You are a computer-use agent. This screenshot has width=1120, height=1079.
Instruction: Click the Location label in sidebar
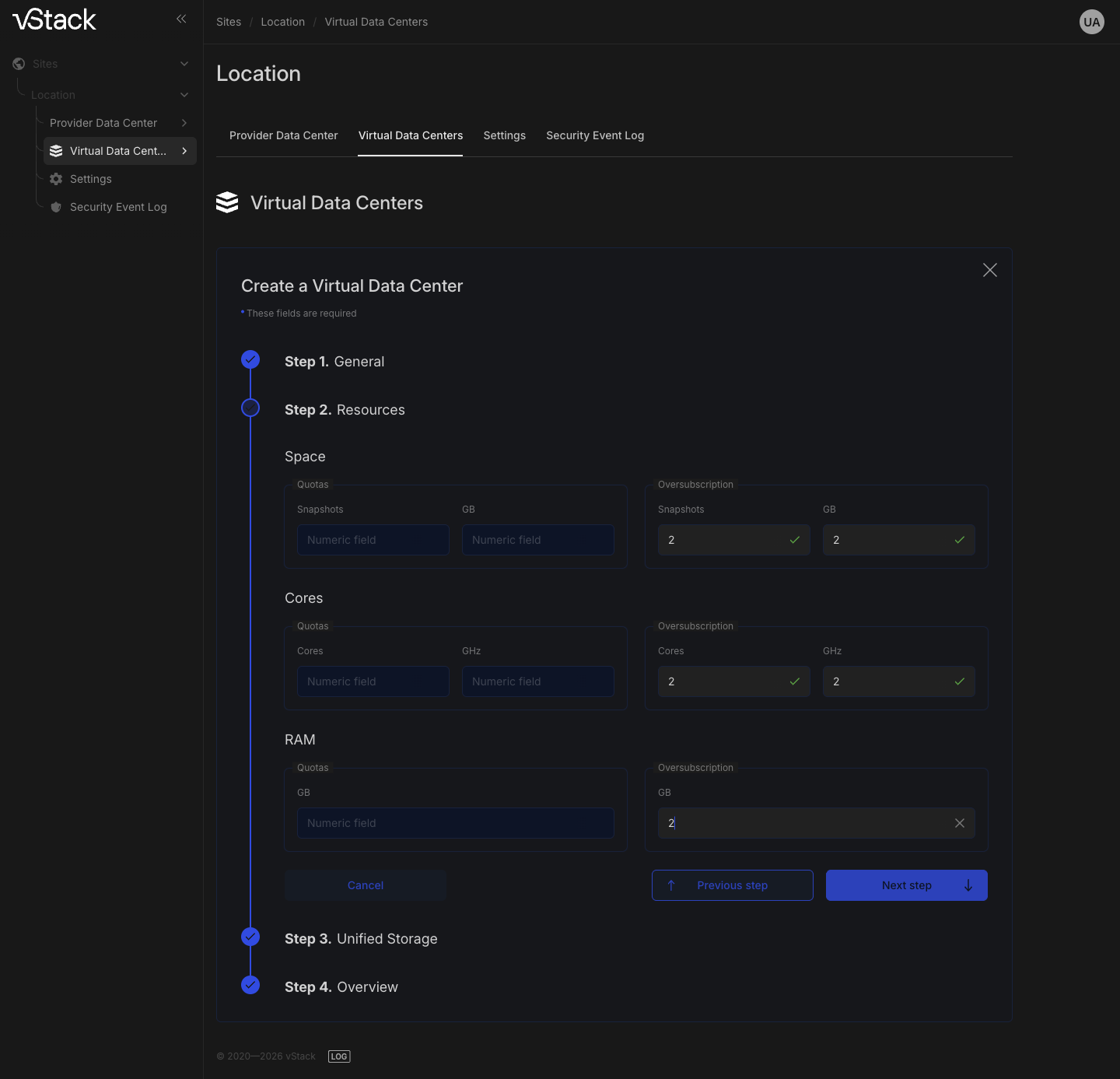click(x=53, y=95)
